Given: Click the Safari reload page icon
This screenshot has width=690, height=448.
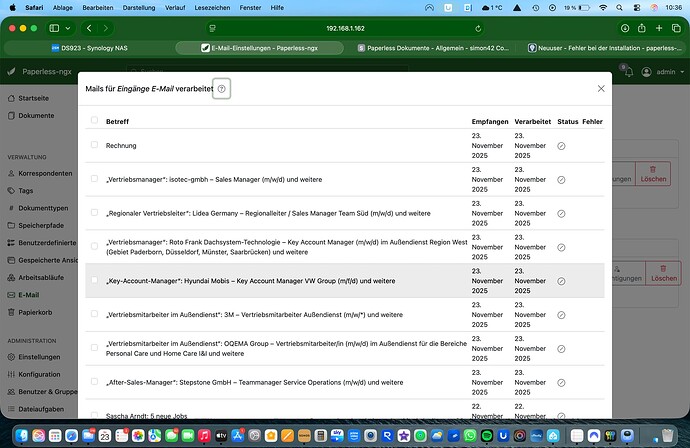Looking at the screenshot, I should 478,29.
